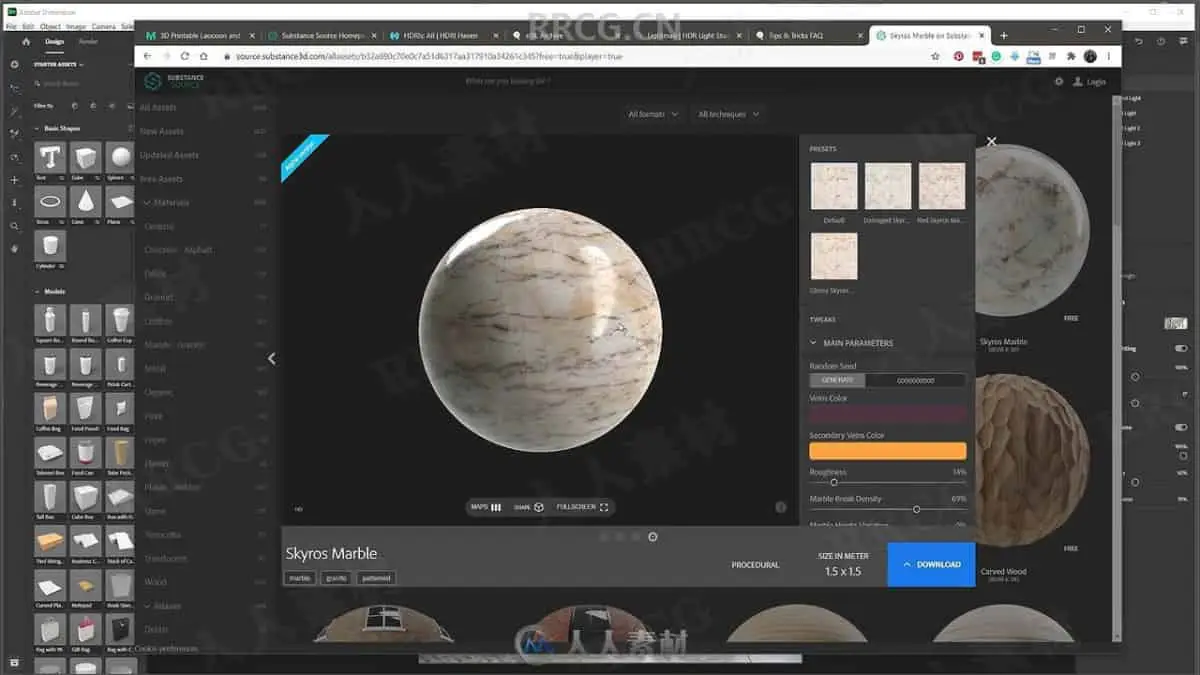Image resolution: width=1200 pixels, height=675 pixels.
Task: Select the Cube basic shape in Dimension
Action: pyautogui.click(x=85, y=157)
